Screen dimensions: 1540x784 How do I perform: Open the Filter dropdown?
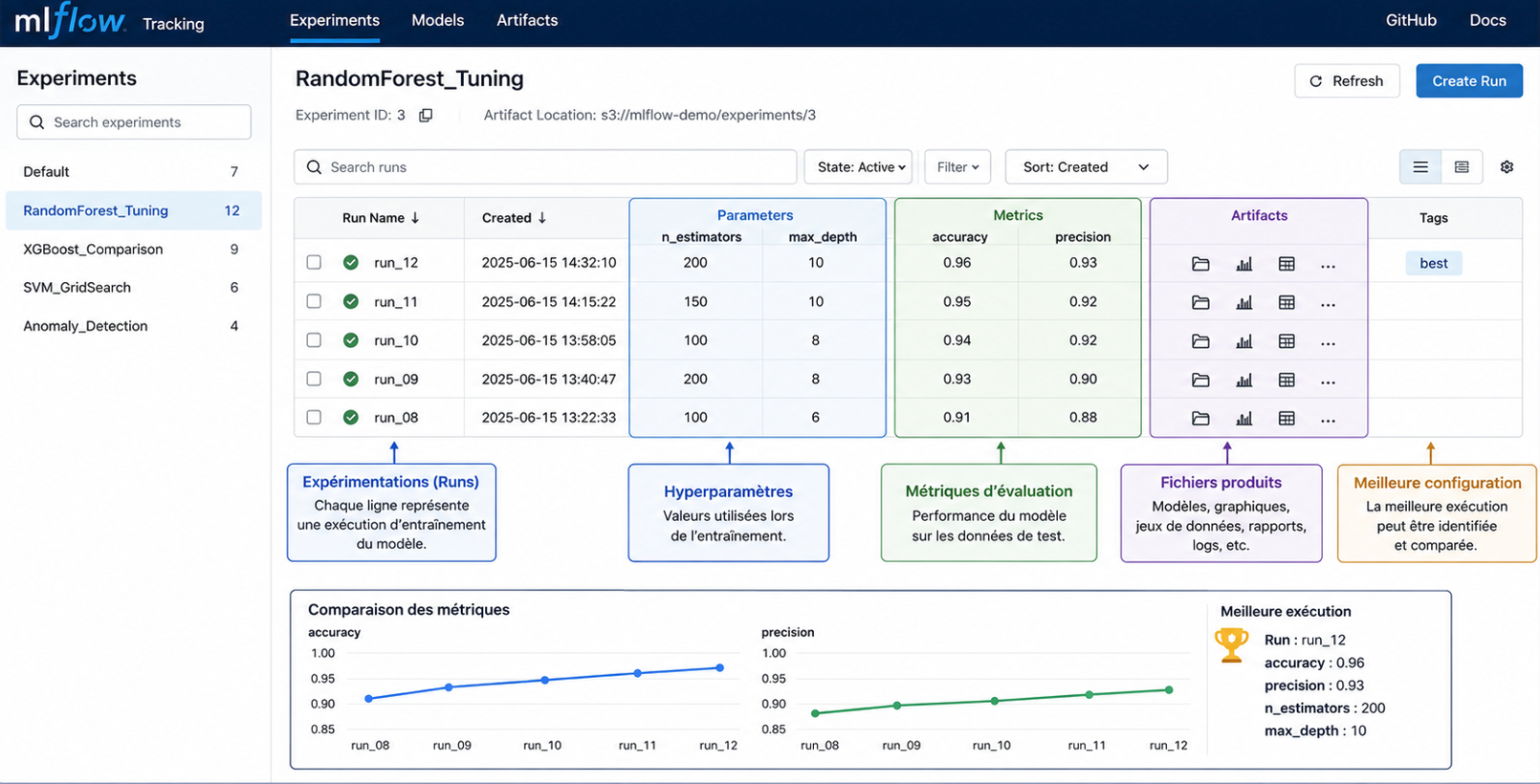click(957, 166)
